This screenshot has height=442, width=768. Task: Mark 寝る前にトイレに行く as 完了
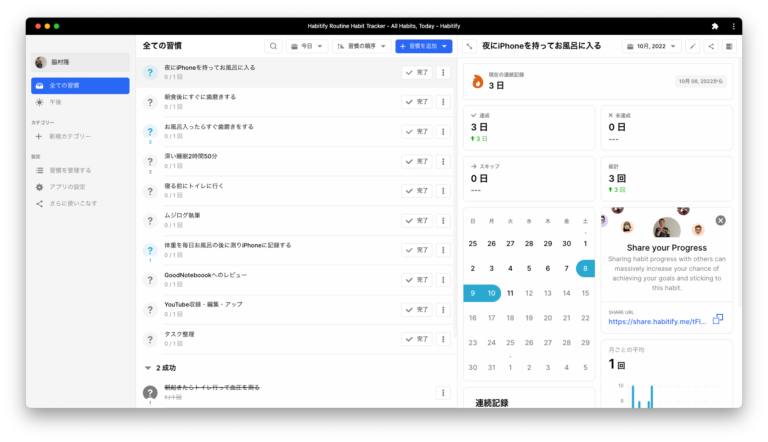(x=416, y=190)
